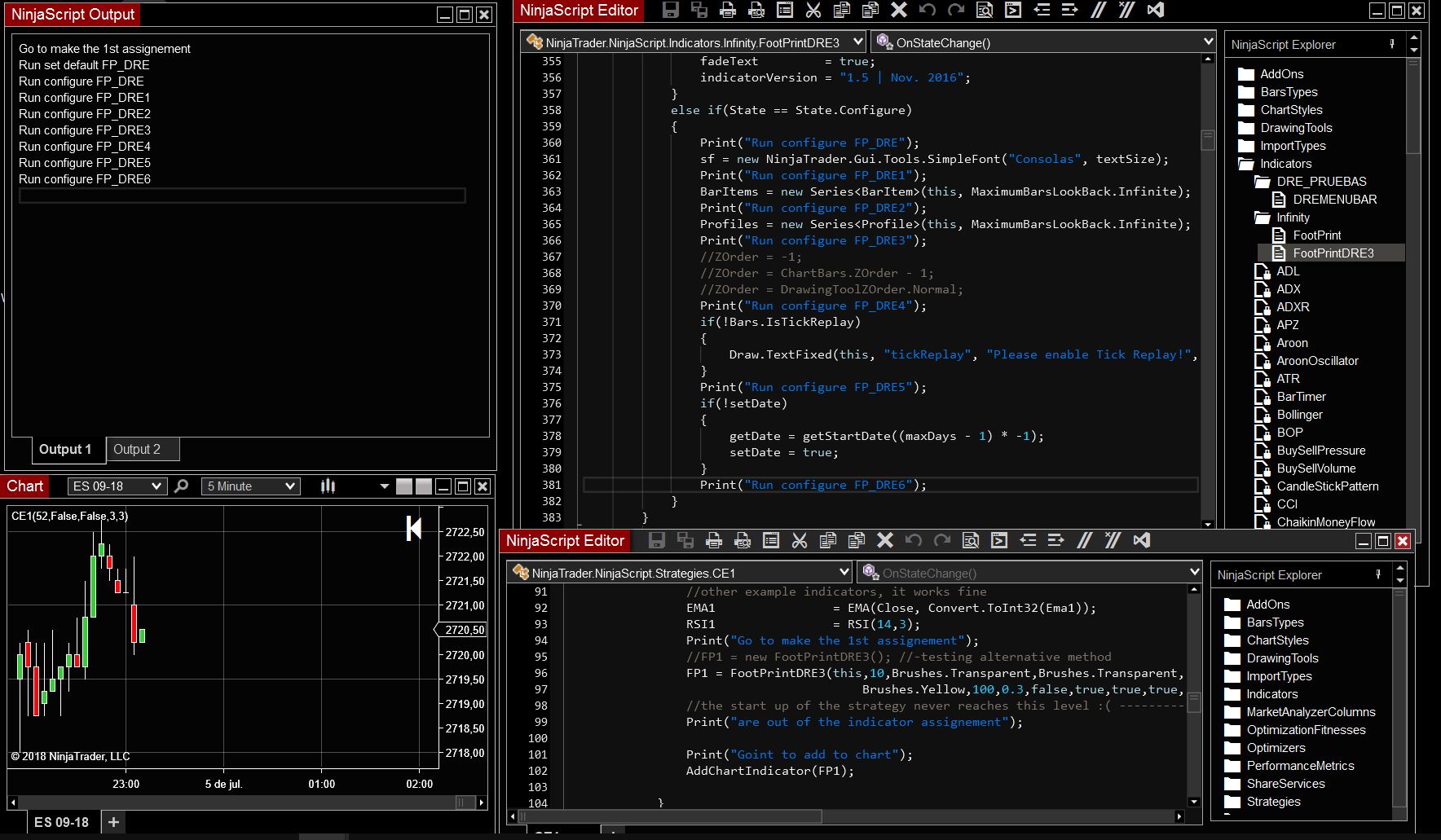Open the ES 09-18 instrument dropdown
The image size is (1441, 840).
click(117, 486)
